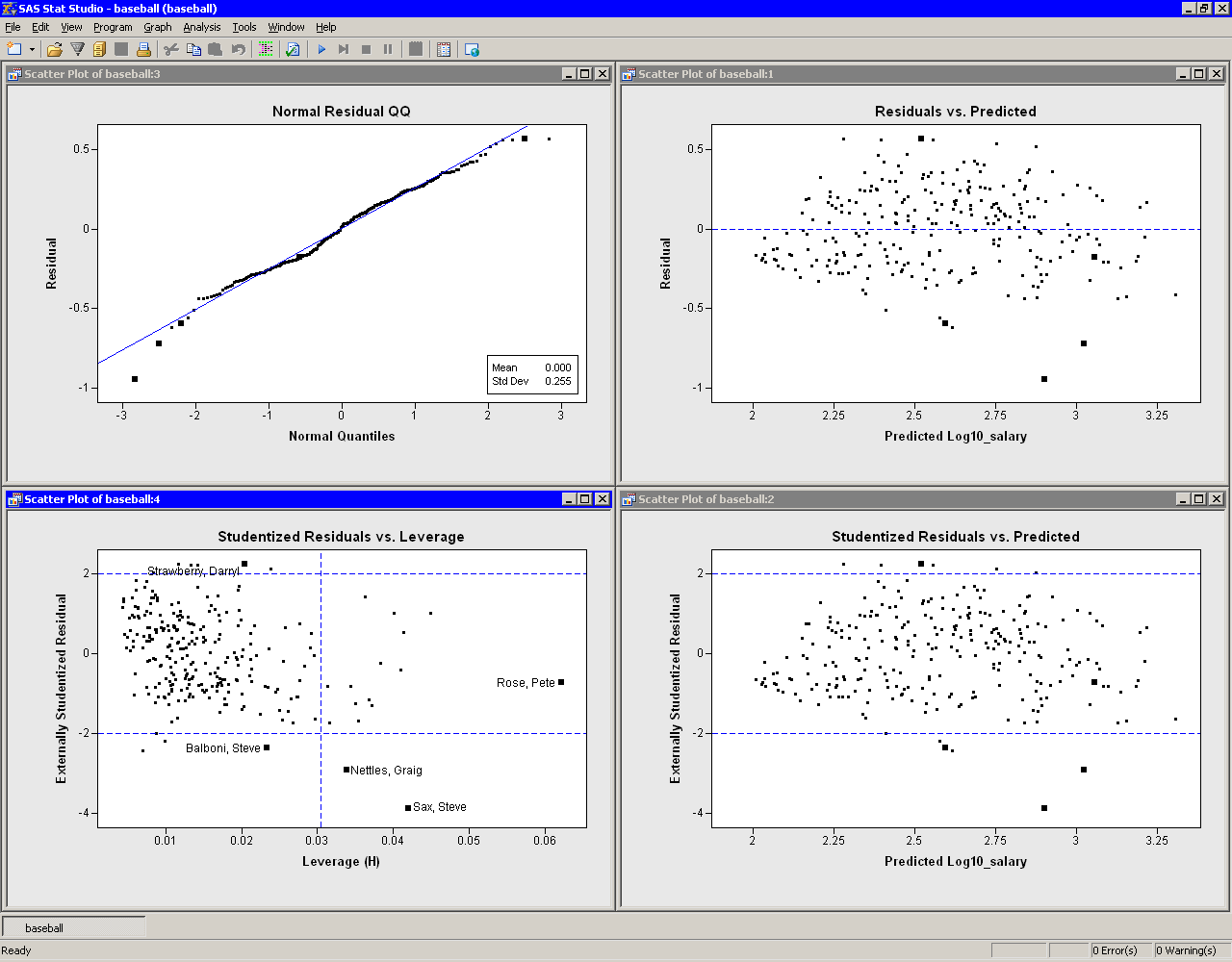Click the green-magenta data selection icon
The image size is (1232, 962).
(266, 49)
